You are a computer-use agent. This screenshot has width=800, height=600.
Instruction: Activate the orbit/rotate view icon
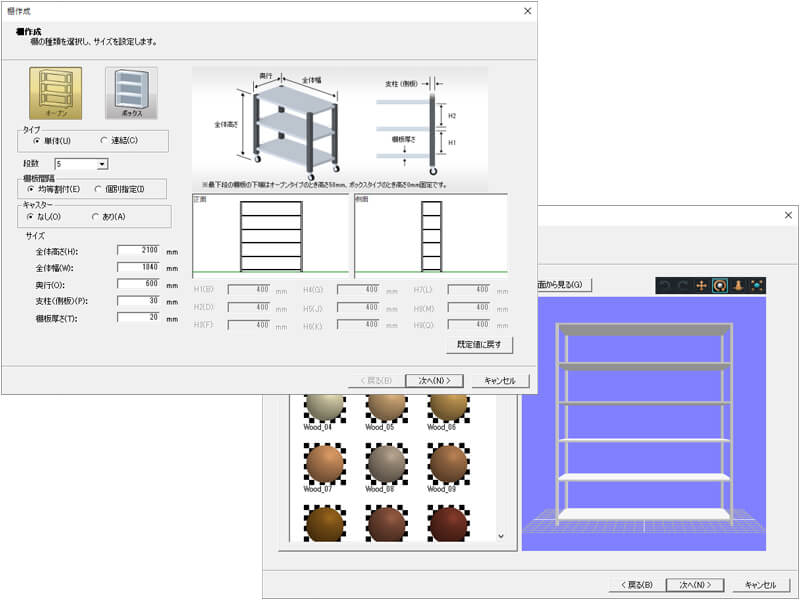click(719, 285)
